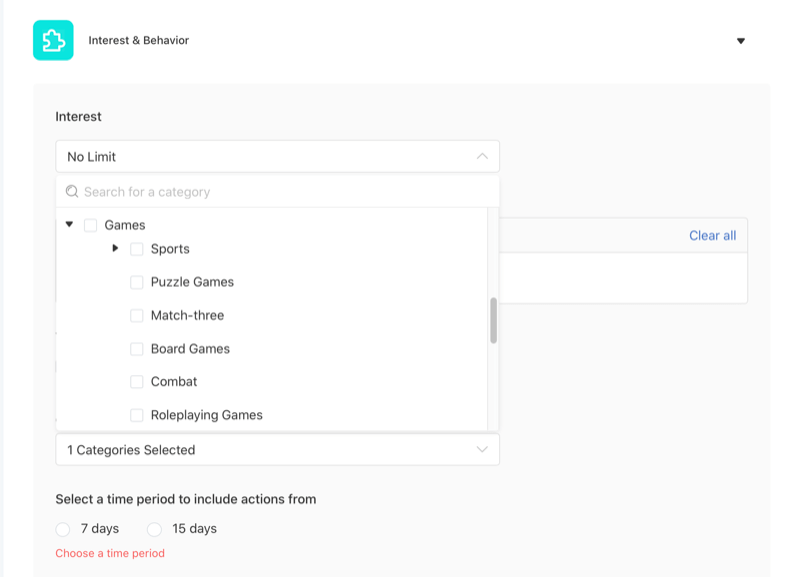Open the 1 Categories Selected dropdown
The height and width of the screenshot is (577, 800).
(277, 450)
